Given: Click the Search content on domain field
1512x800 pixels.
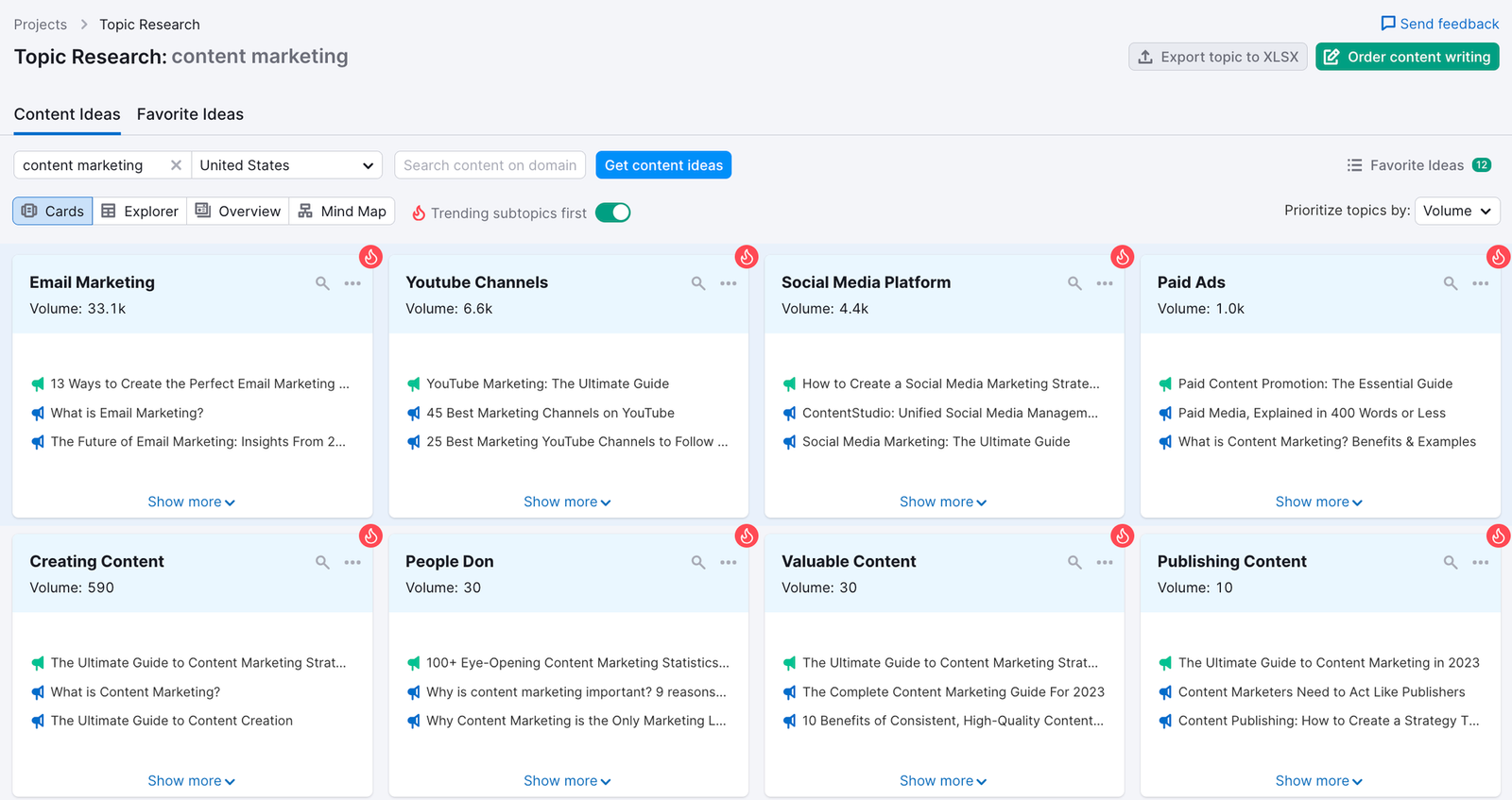Looking at the screenshot, I should tap(490, 165).
